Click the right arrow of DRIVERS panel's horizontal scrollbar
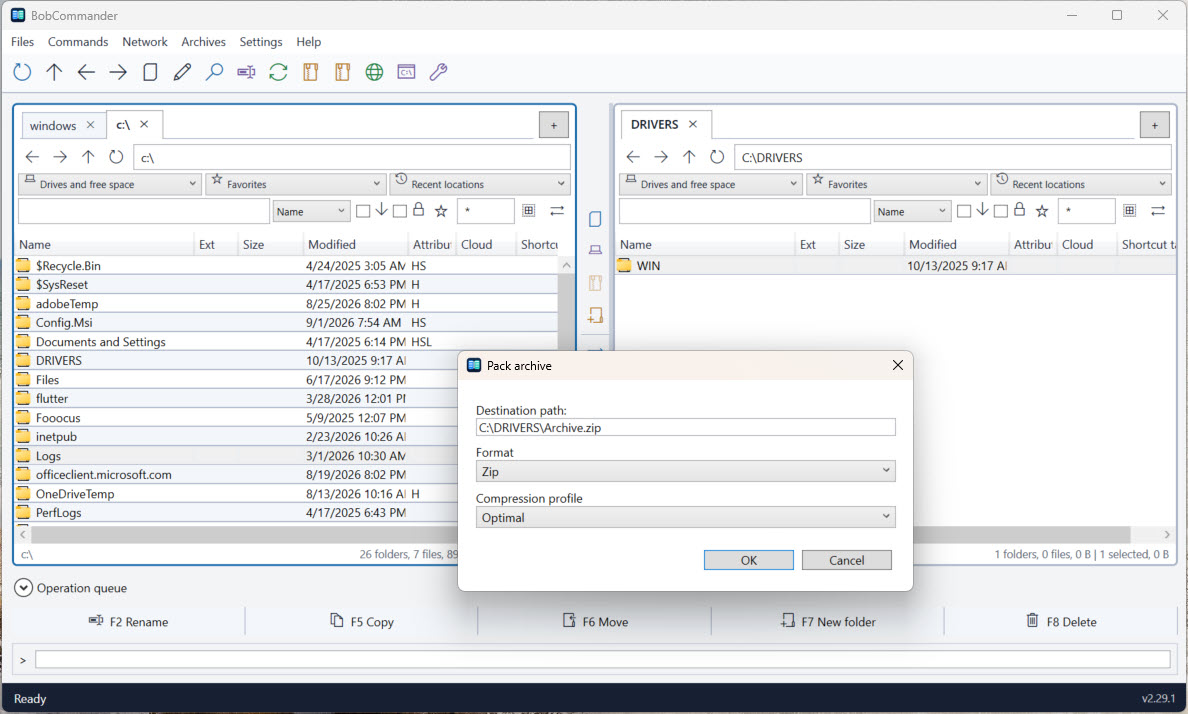 coord(1167,534)
